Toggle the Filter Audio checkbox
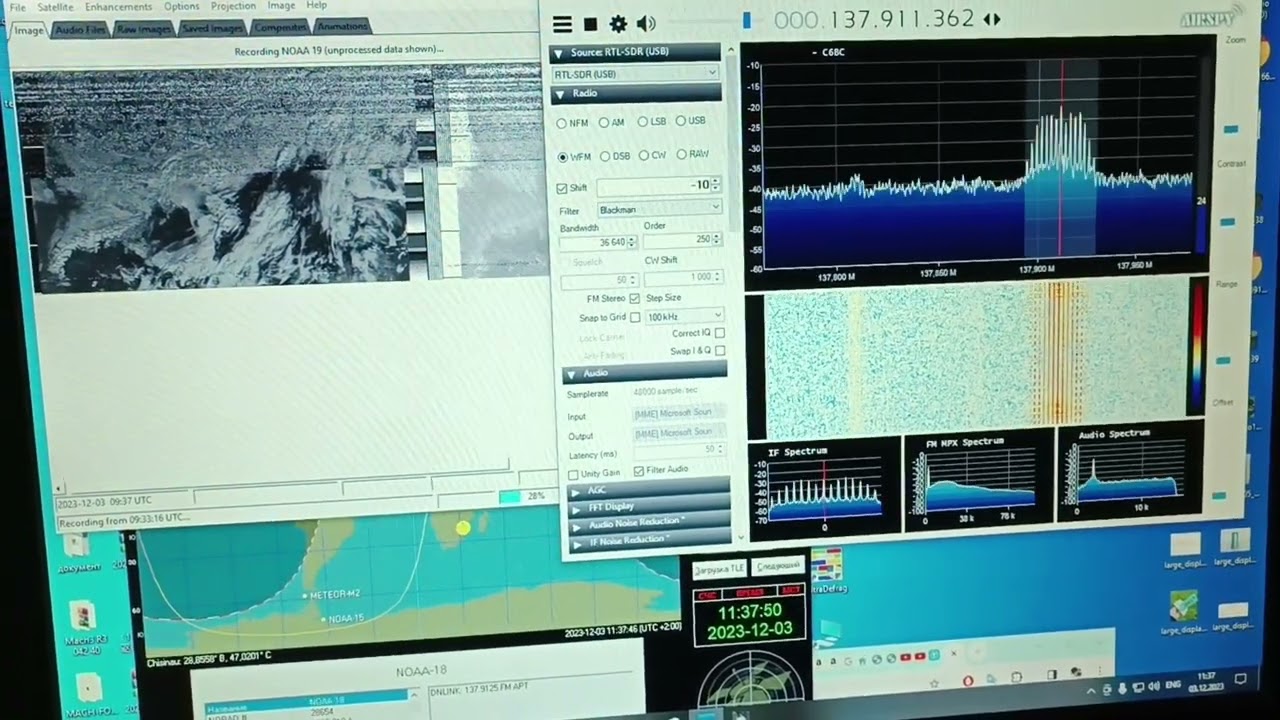Screen dimensions: 1280x720 click(639, 471)
